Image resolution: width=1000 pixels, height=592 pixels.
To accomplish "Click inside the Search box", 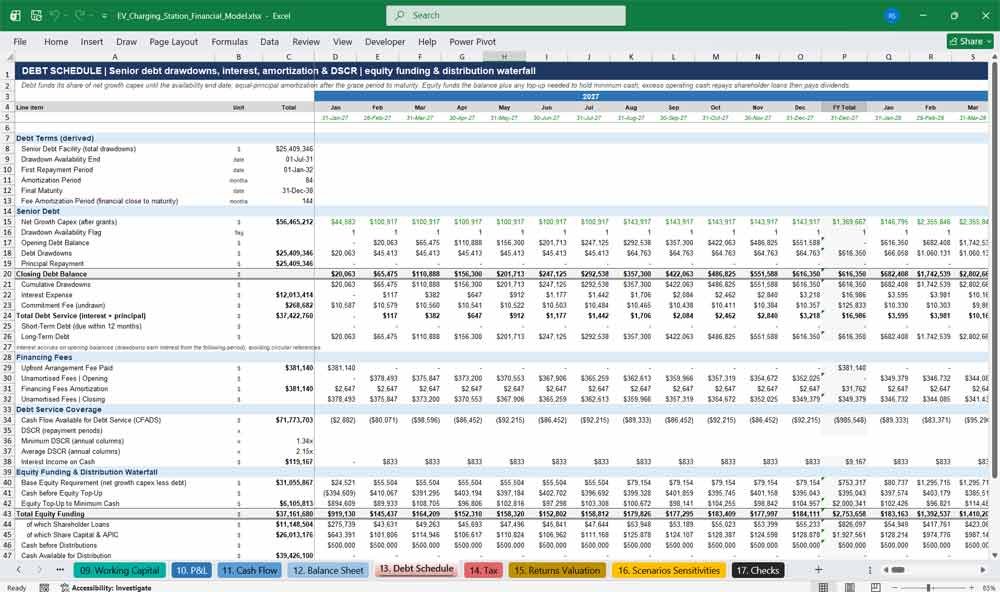I will [x=506, y=15].
